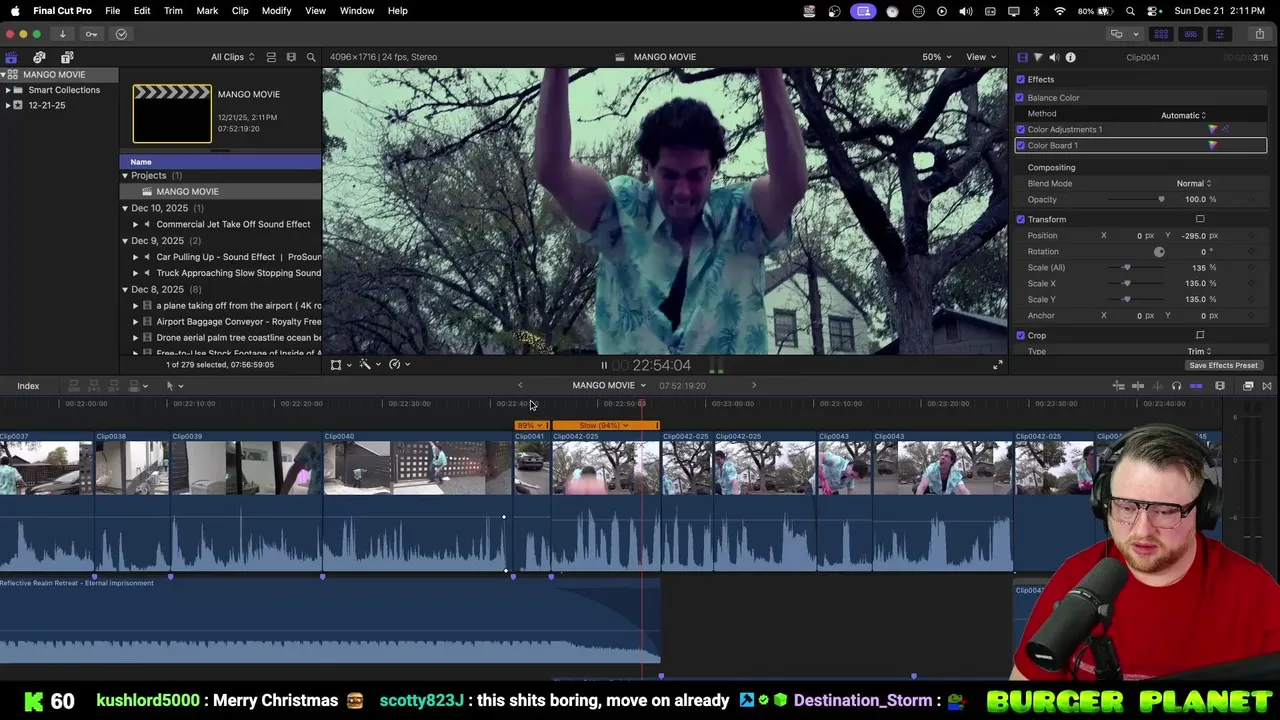The height and width of the screenshot is (720, 1280).
Task: Open the Edit menu
Action: 142,11
